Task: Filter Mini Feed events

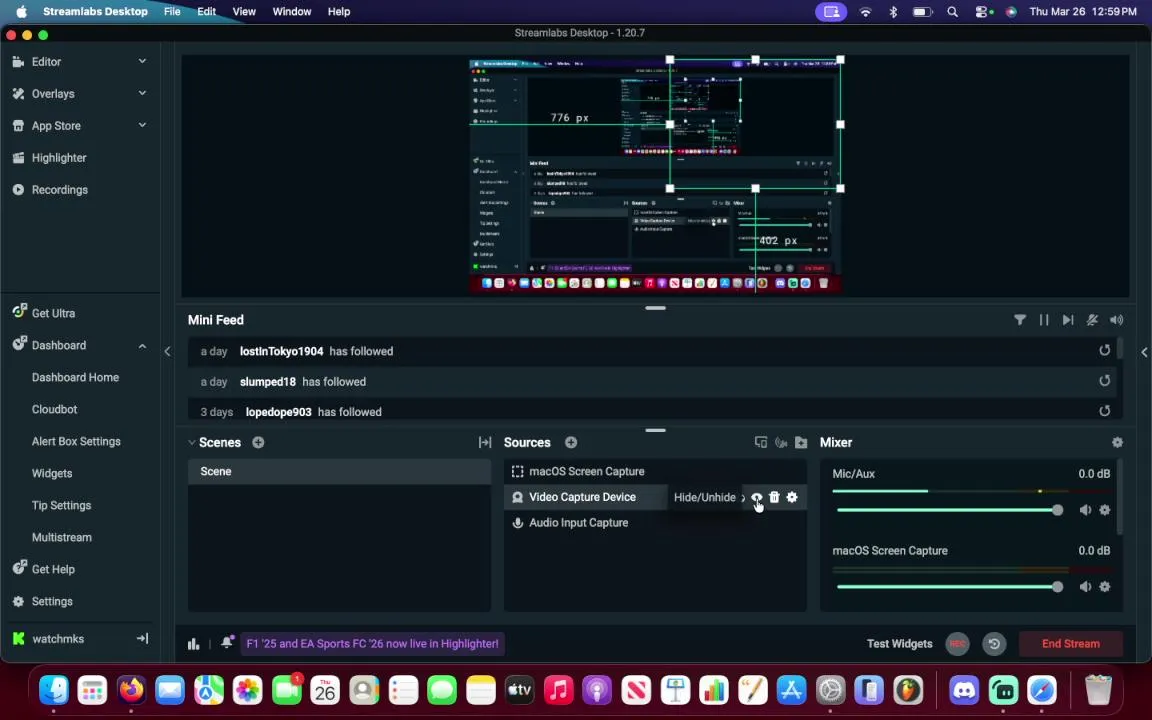Action: click(1020, 320)
